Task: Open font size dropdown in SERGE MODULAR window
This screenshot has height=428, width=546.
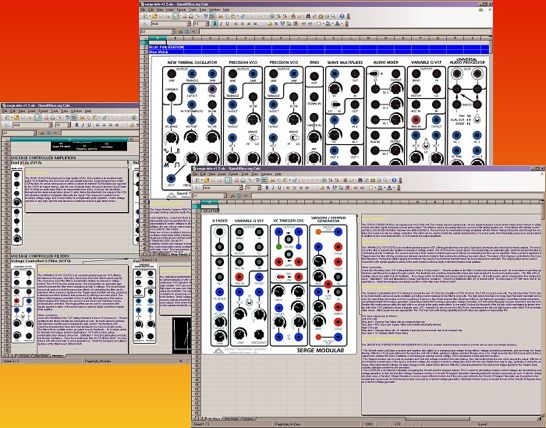Action: click(x=260, y=188)
